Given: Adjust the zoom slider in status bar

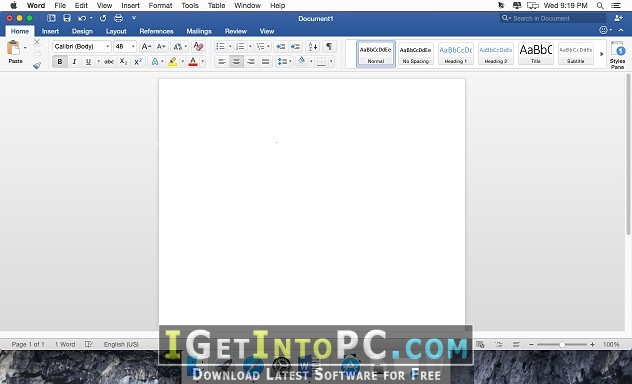Looking at the screenshot, I should [x=562, y=345].
